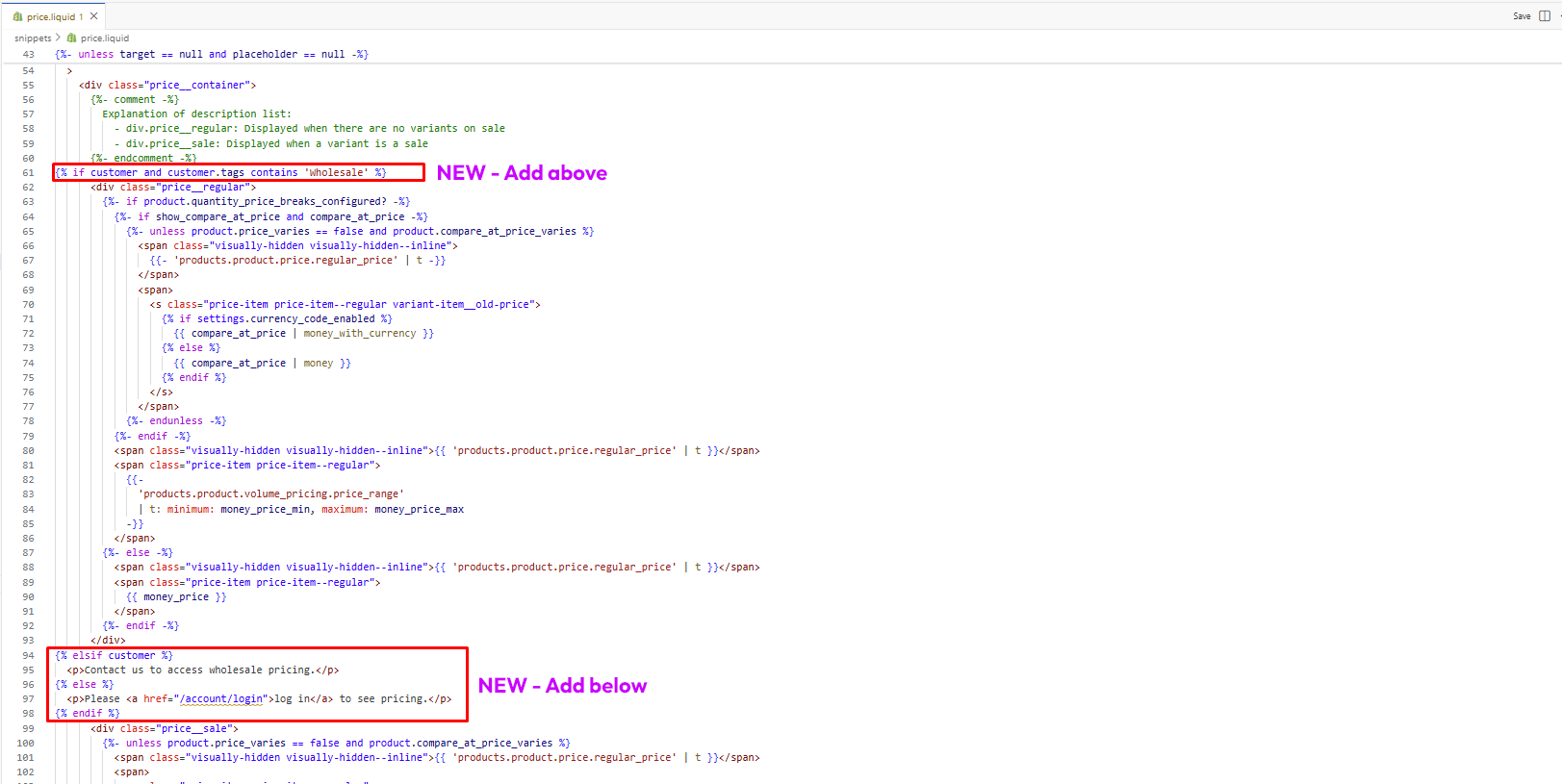Click the endif tag on line 98
Viewport: 1562px width, 784px height.
(x=88, y=713)
